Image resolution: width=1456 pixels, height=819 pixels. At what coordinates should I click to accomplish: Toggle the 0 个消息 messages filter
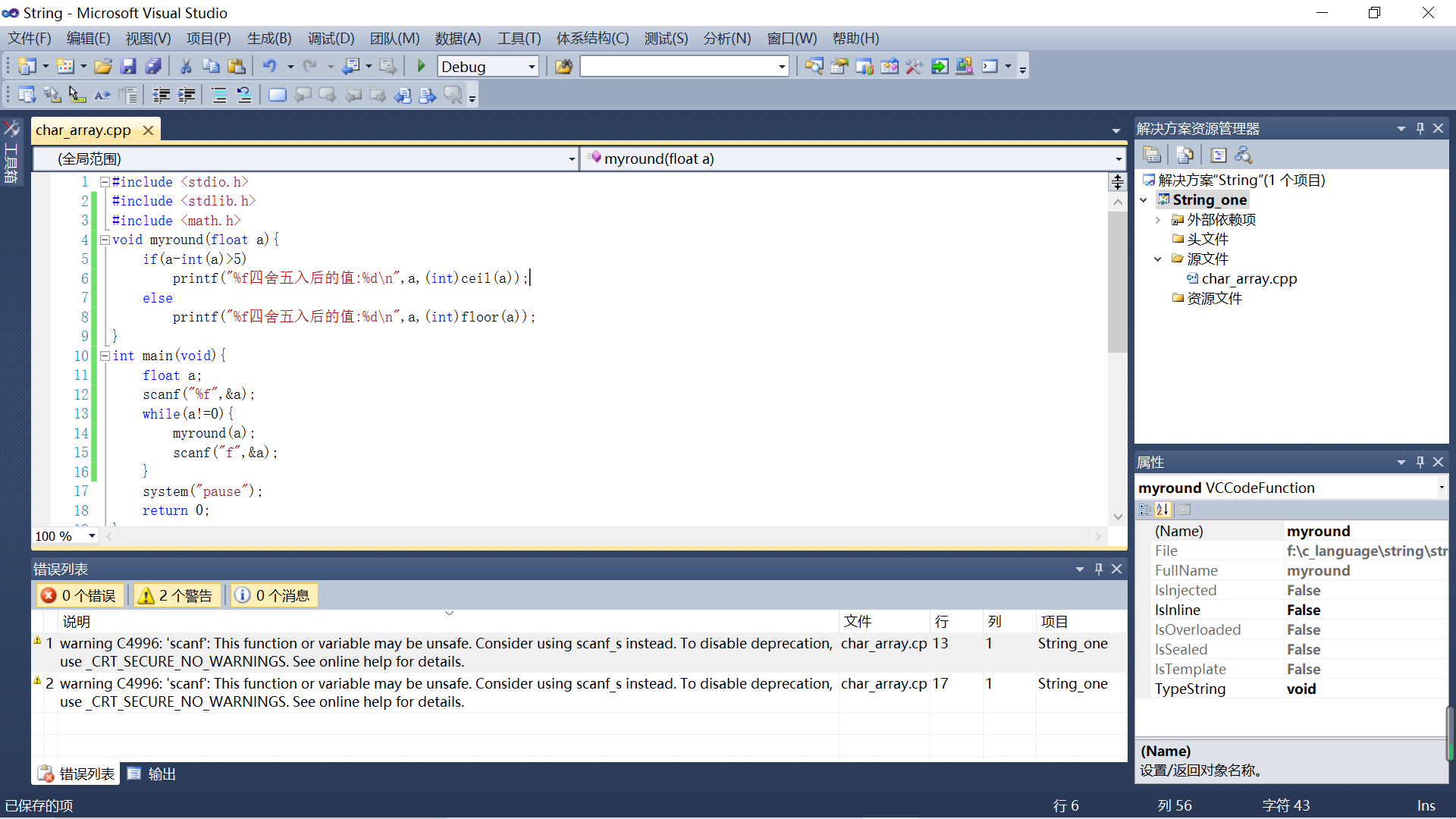tap(273, 596)
